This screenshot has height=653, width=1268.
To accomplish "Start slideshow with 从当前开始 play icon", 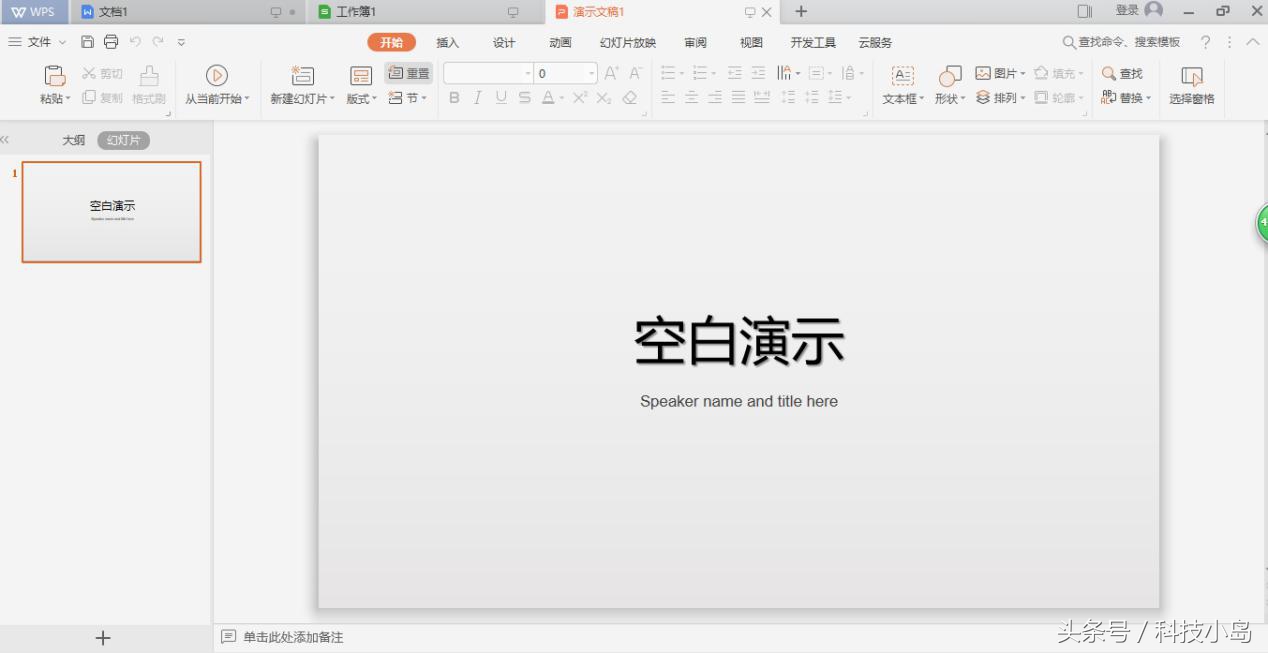I will tap(217, 76).
